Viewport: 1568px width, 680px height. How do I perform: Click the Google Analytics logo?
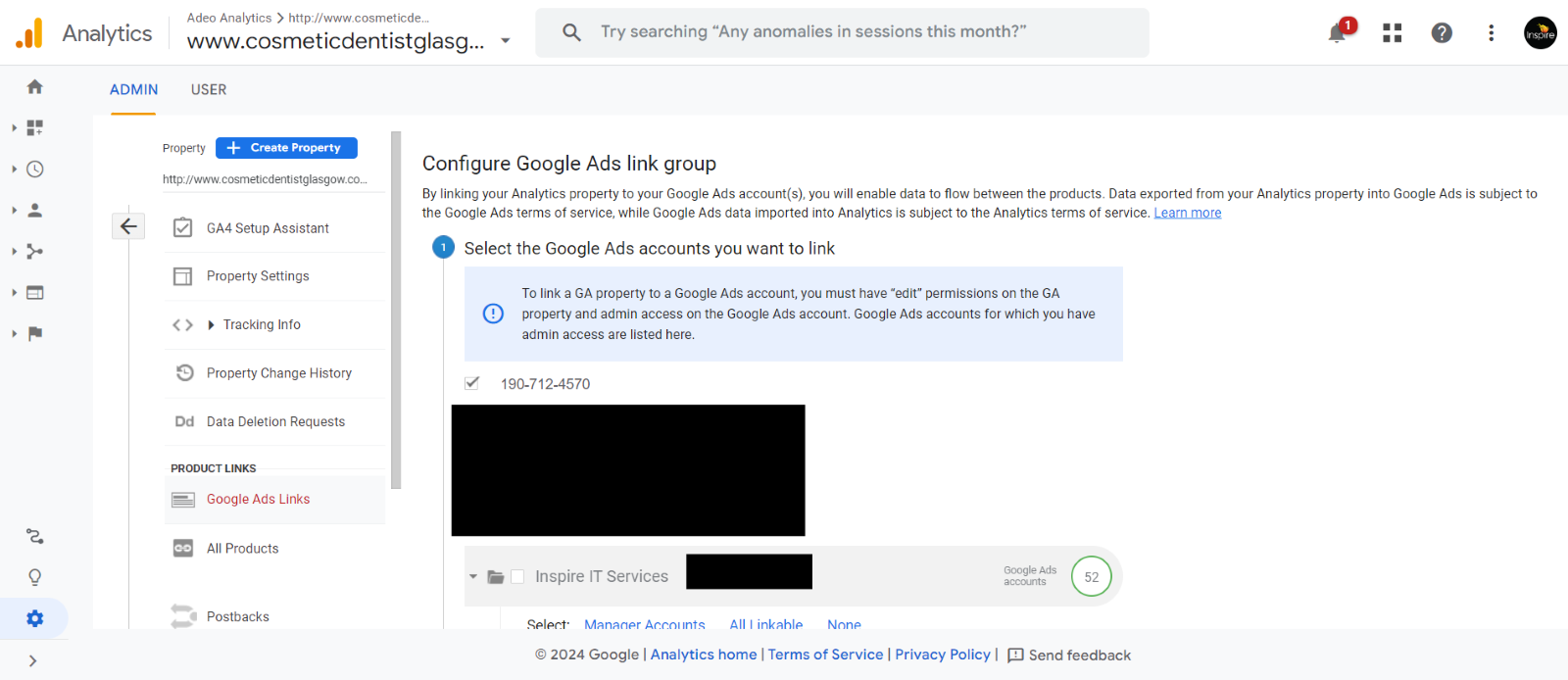[29, 33]
